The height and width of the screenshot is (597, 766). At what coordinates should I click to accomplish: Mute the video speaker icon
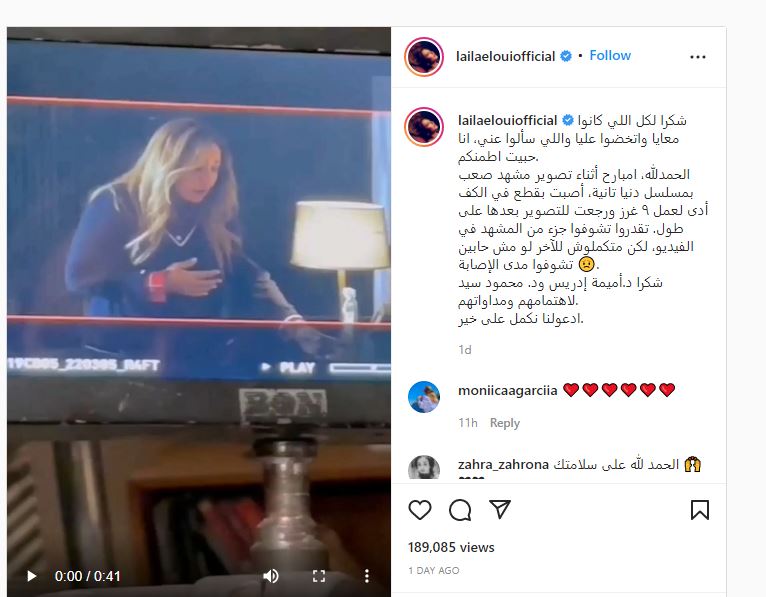pos(271,576)
